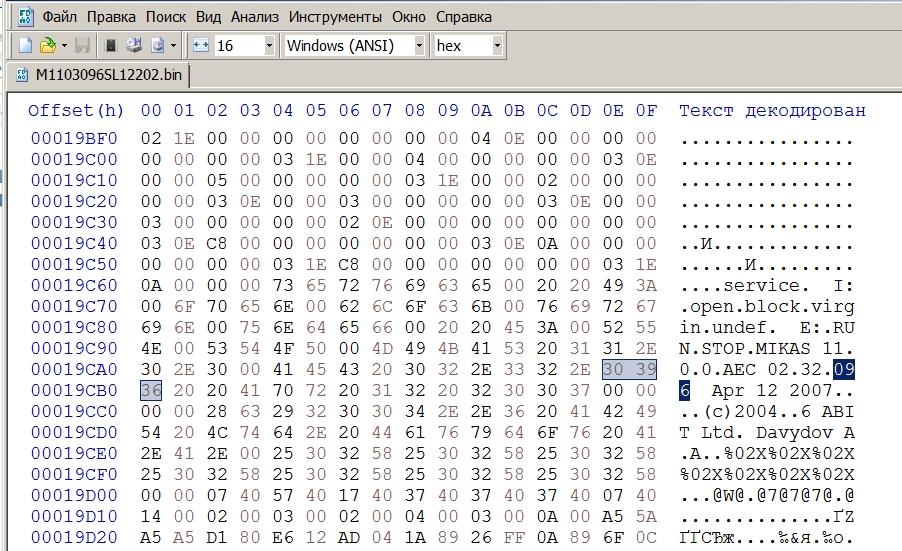Click column header 07
The image size is (902, 551).
382,110
